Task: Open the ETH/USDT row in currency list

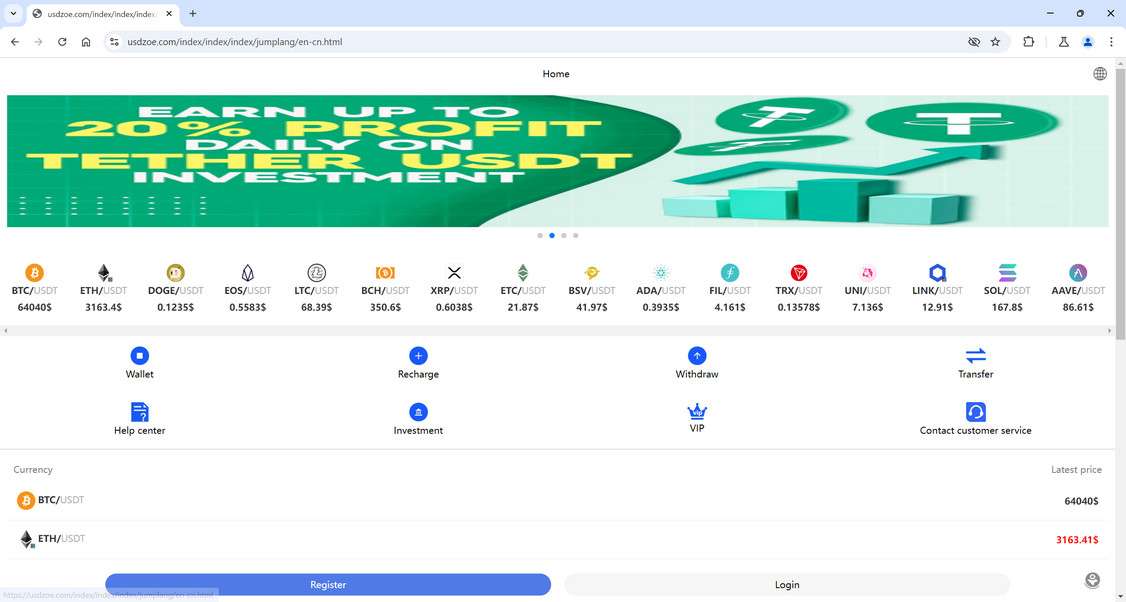Action: tap(62, 538)
